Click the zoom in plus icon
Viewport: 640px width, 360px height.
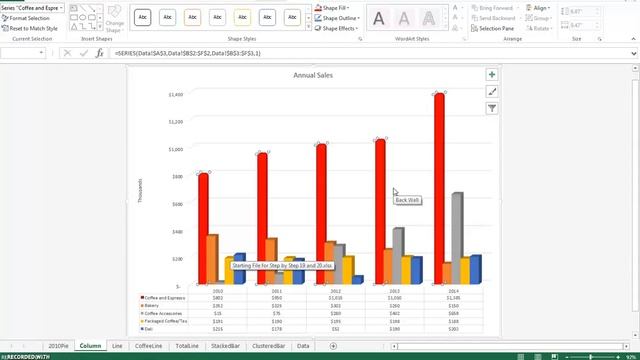[618, 357]
